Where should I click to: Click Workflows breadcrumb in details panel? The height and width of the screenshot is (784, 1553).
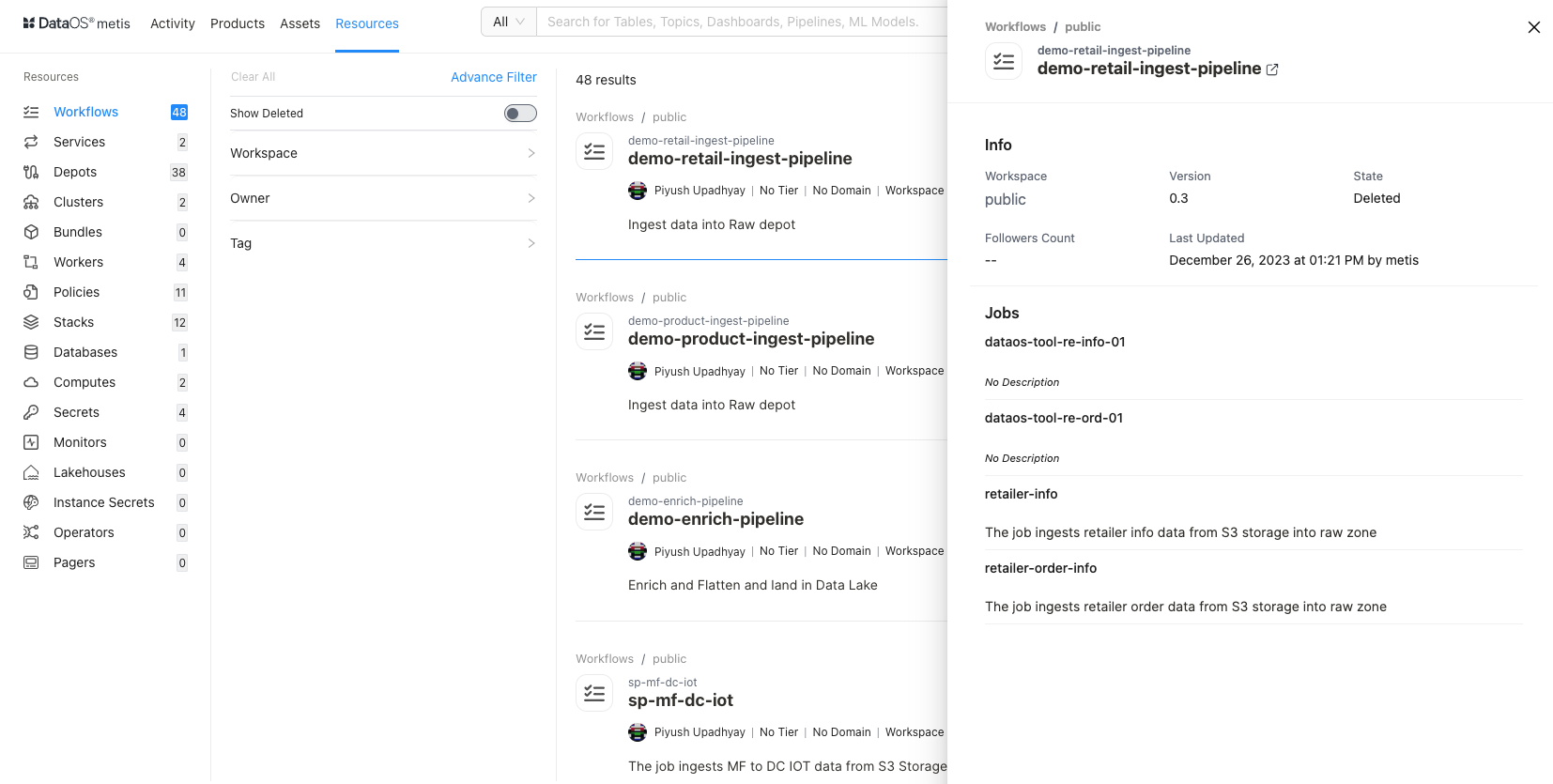(1015, 27)
